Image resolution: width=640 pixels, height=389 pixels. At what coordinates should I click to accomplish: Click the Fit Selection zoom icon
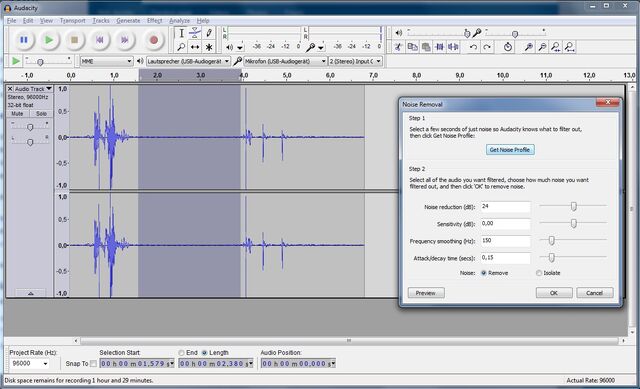tap(556, 47)
